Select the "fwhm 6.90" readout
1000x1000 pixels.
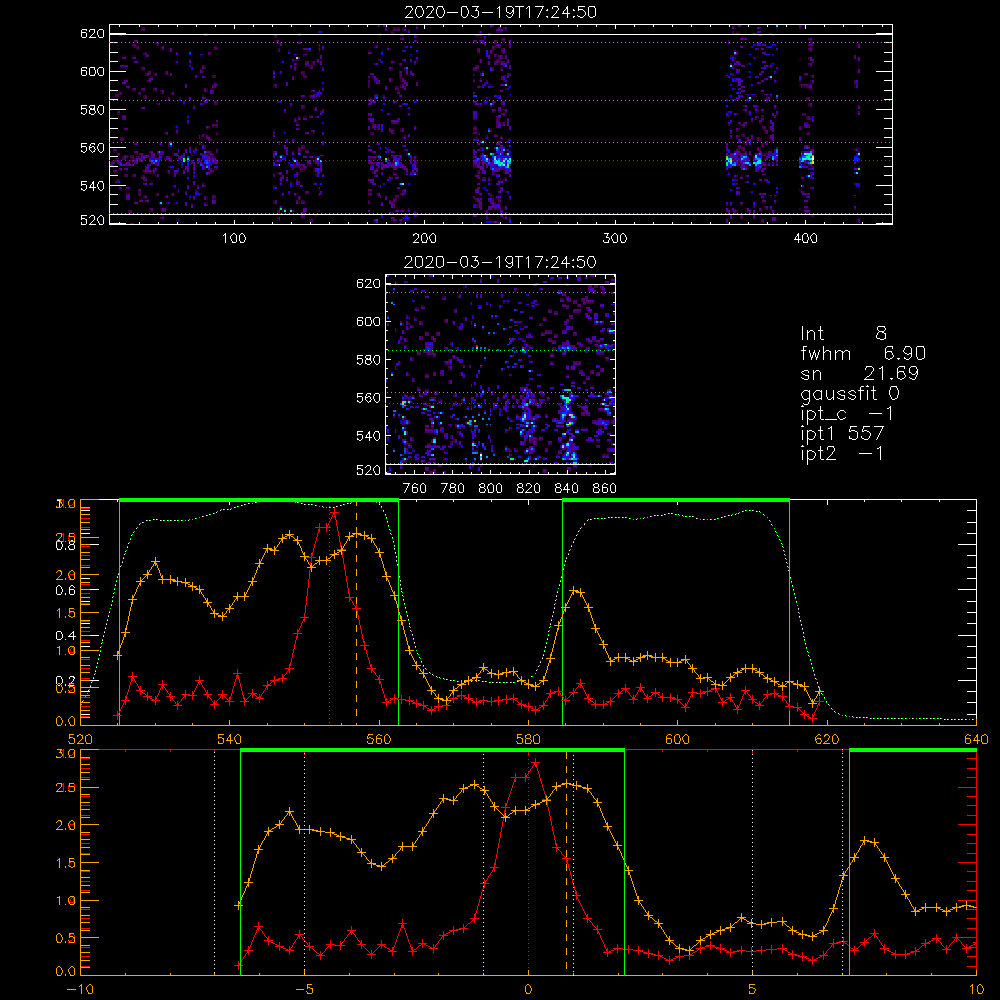tap(863, 353)
